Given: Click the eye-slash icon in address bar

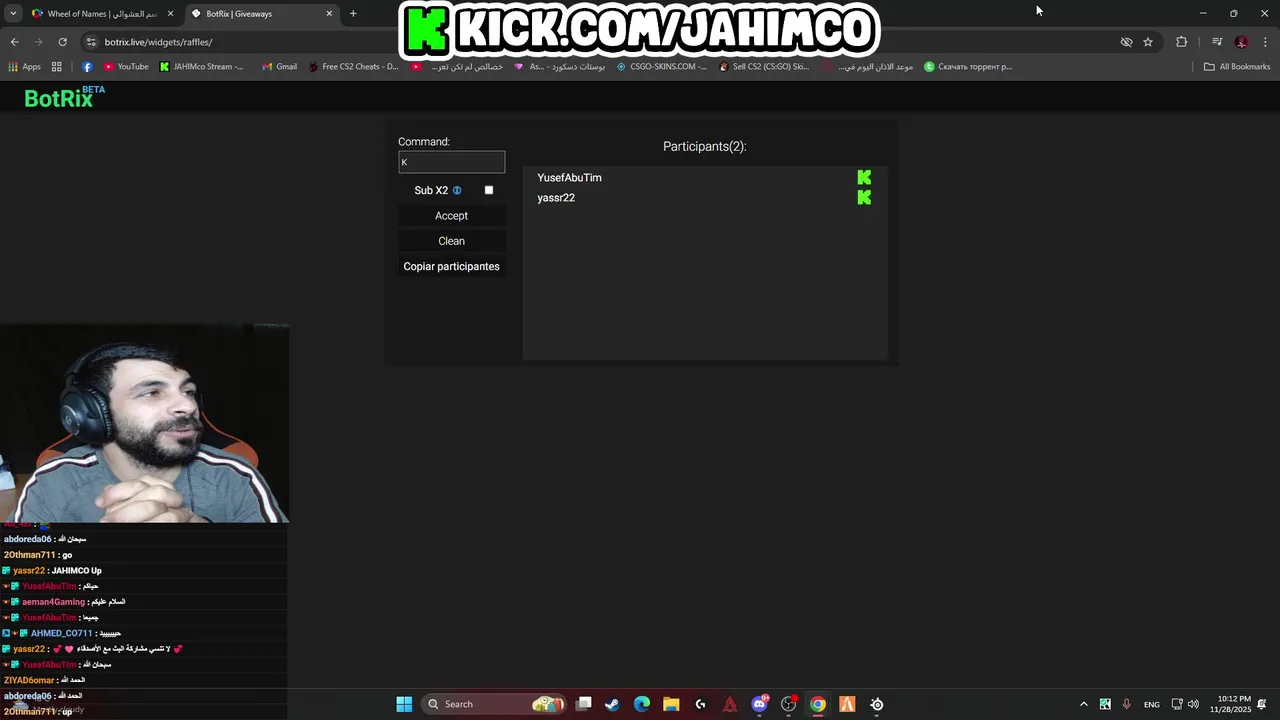Looking at the screenshot, I should tap(1126, 42).
